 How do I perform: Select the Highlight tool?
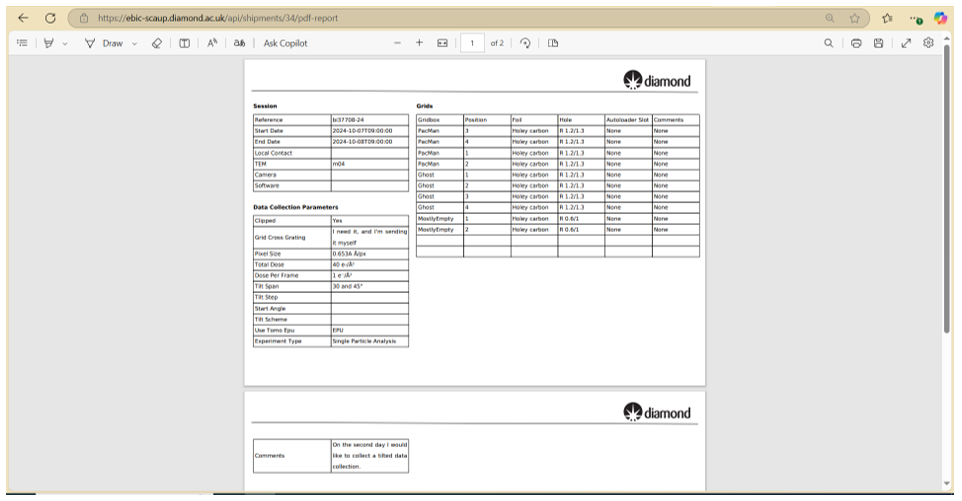pyautogui.click(x=49, y=43)
